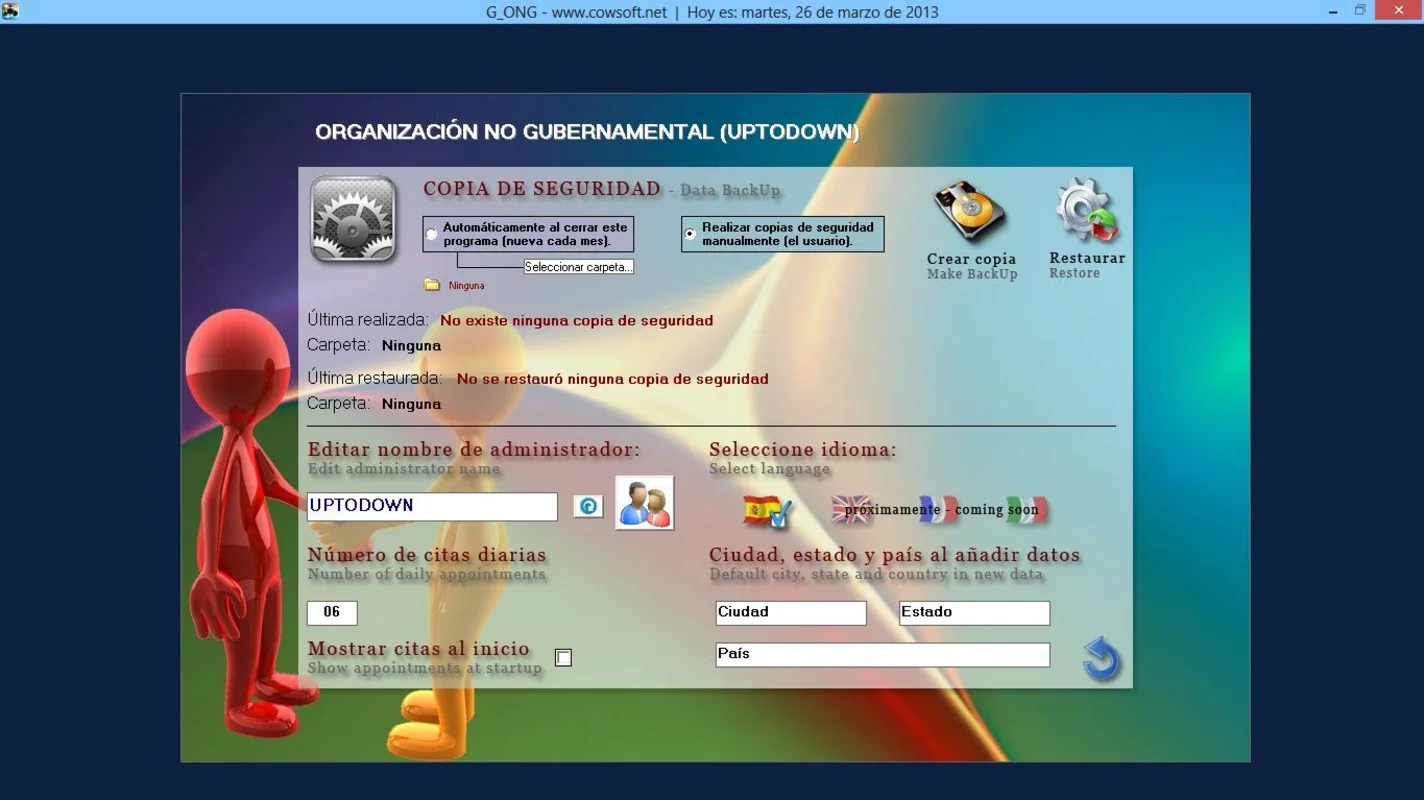Click the blue return arrow icon

click(1102, 659)
